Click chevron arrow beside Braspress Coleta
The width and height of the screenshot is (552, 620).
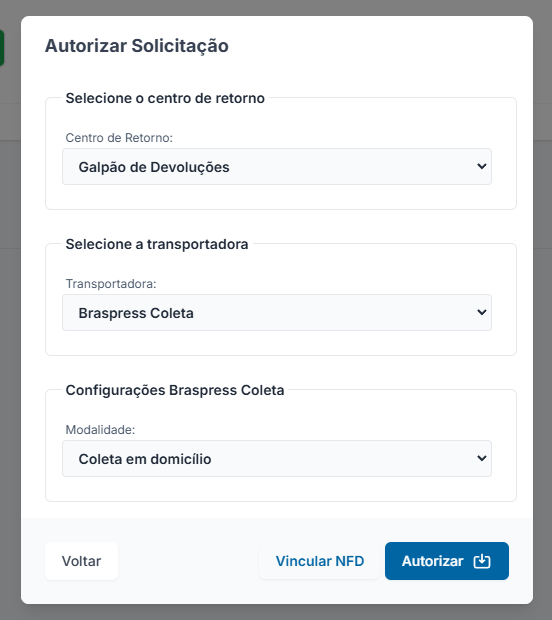[481, 312]
